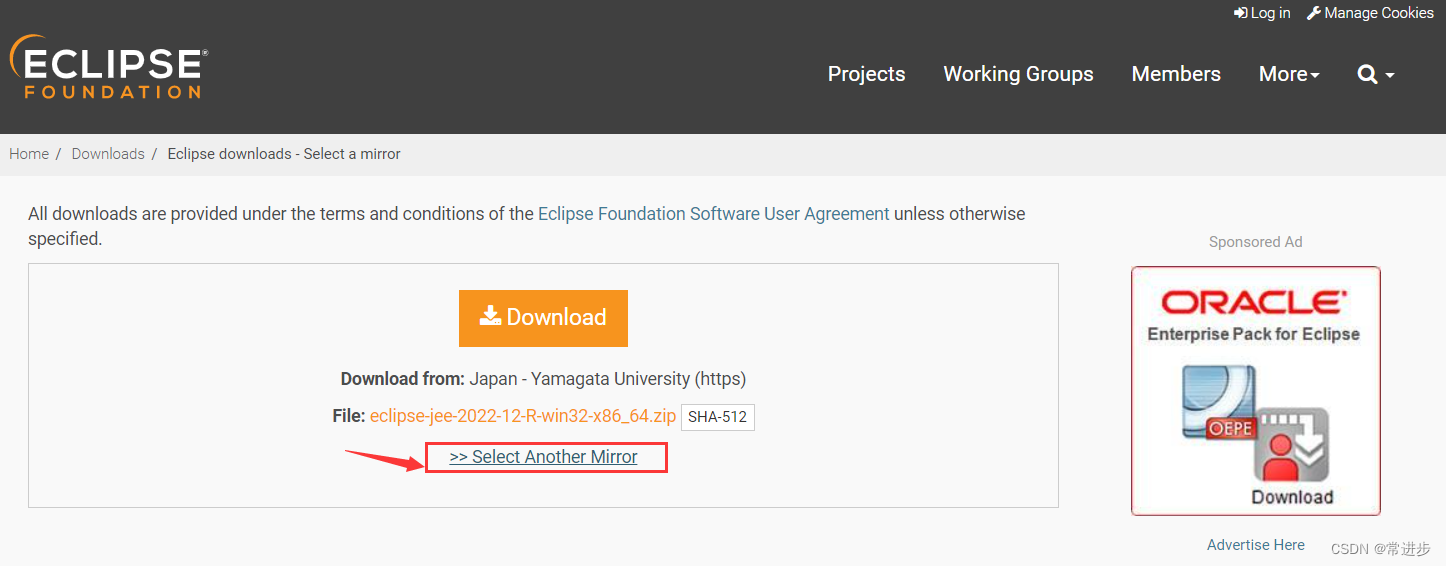
Task: Open the Working Groups menu item
Action: tap(1018, 74)
